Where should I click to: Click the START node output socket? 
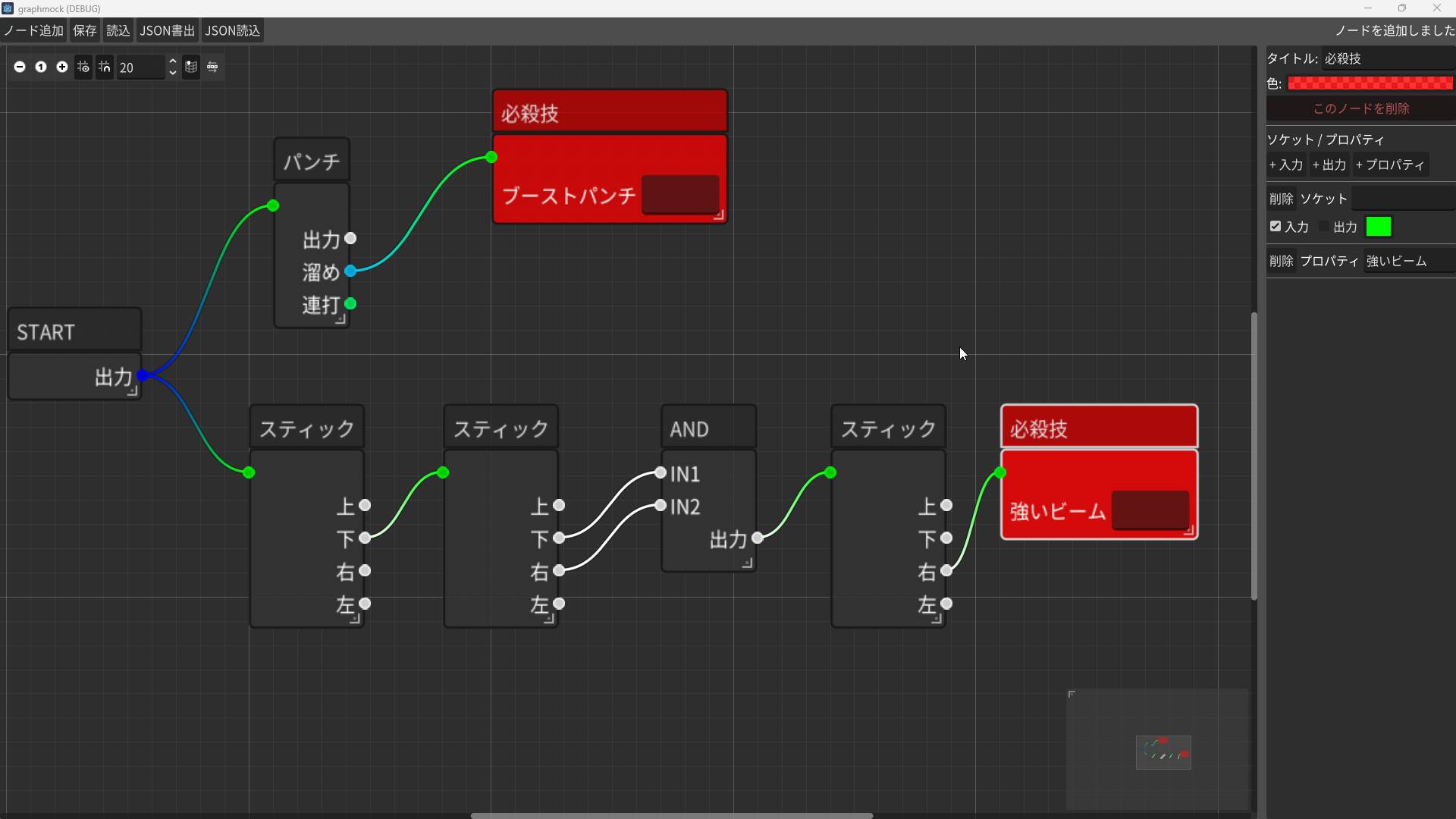(x=142, y=375)
